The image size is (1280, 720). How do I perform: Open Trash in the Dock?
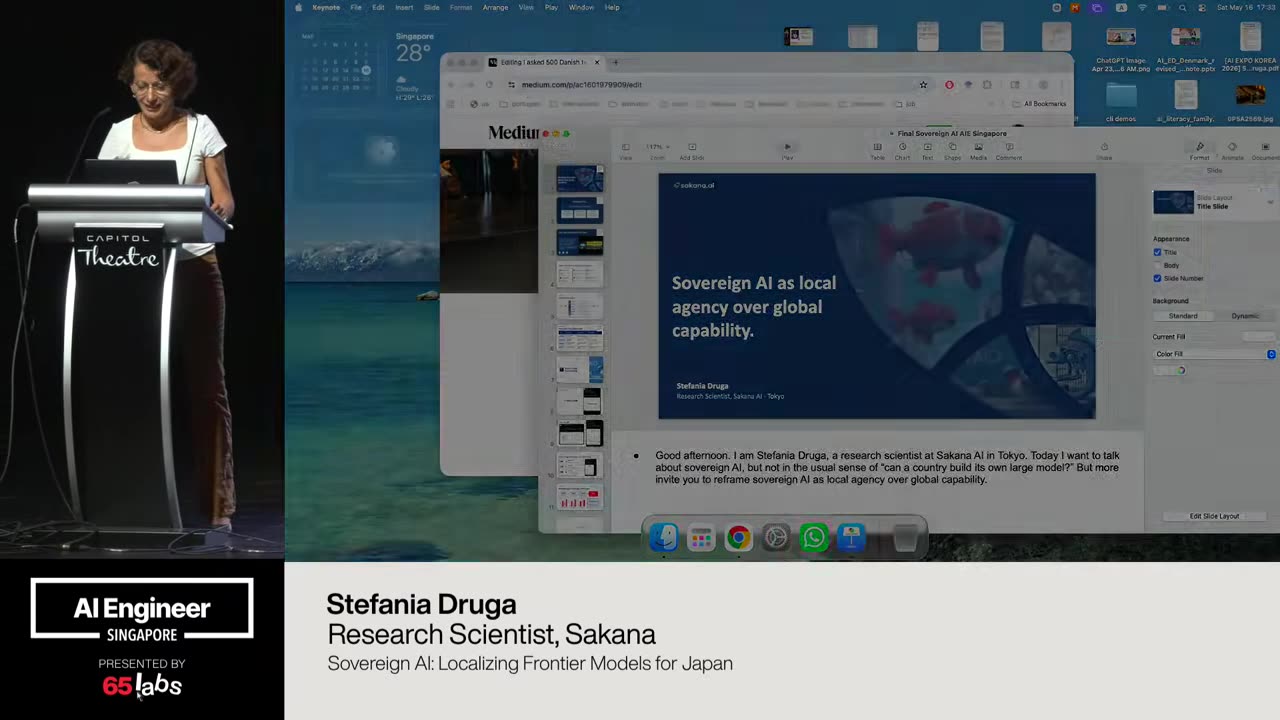905,538
